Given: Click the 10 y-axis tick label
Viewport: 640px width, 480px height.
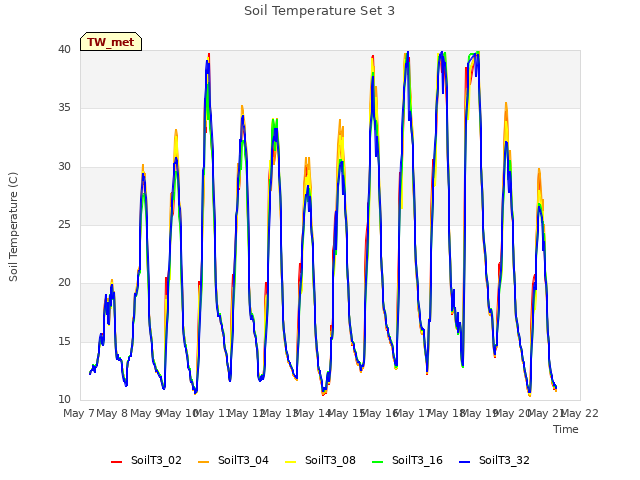Looking at the screenshot, I should tap(64, 399).
